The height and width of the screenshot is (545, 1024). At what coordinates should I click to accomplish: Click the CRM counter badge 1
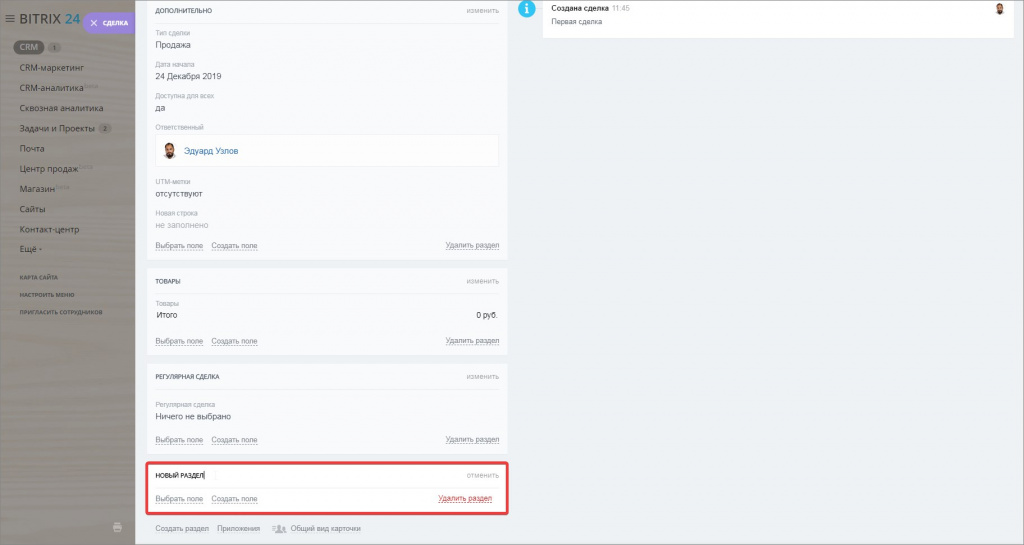click(x=54, y=48)
